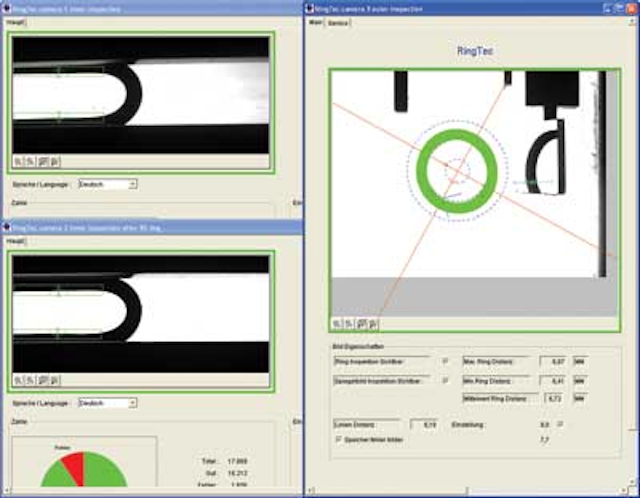Click Einstellung label
The image size is (640, 498).
(x=467, y=425)
